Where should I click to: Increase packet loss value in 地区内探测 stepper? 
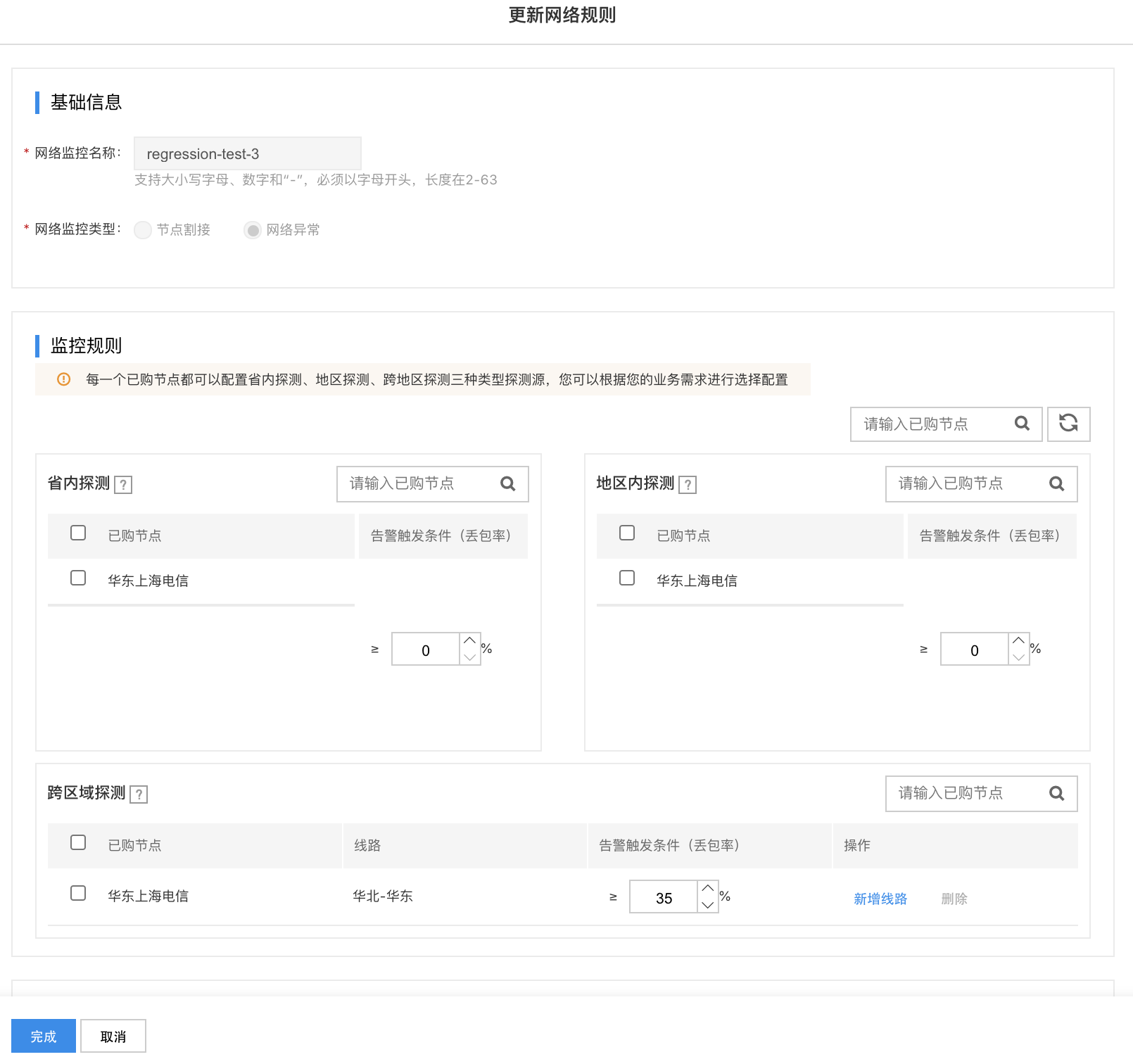1018,640
